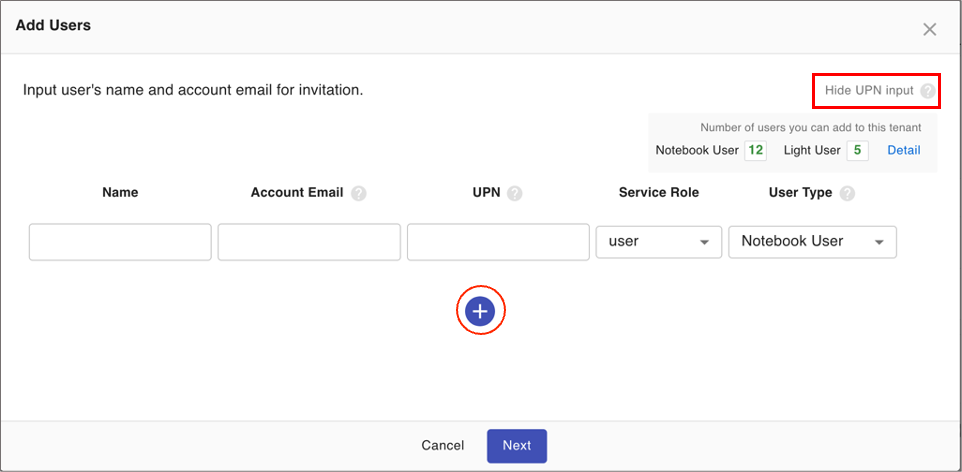Open the UPN column help icon
The image size is (962, 472).
tap(515, 194)
